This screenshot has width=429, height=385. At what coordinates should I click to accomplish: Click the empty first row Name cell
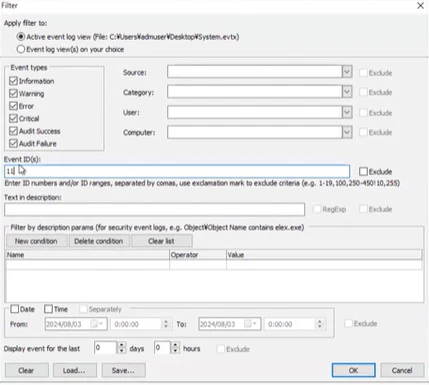87,265
